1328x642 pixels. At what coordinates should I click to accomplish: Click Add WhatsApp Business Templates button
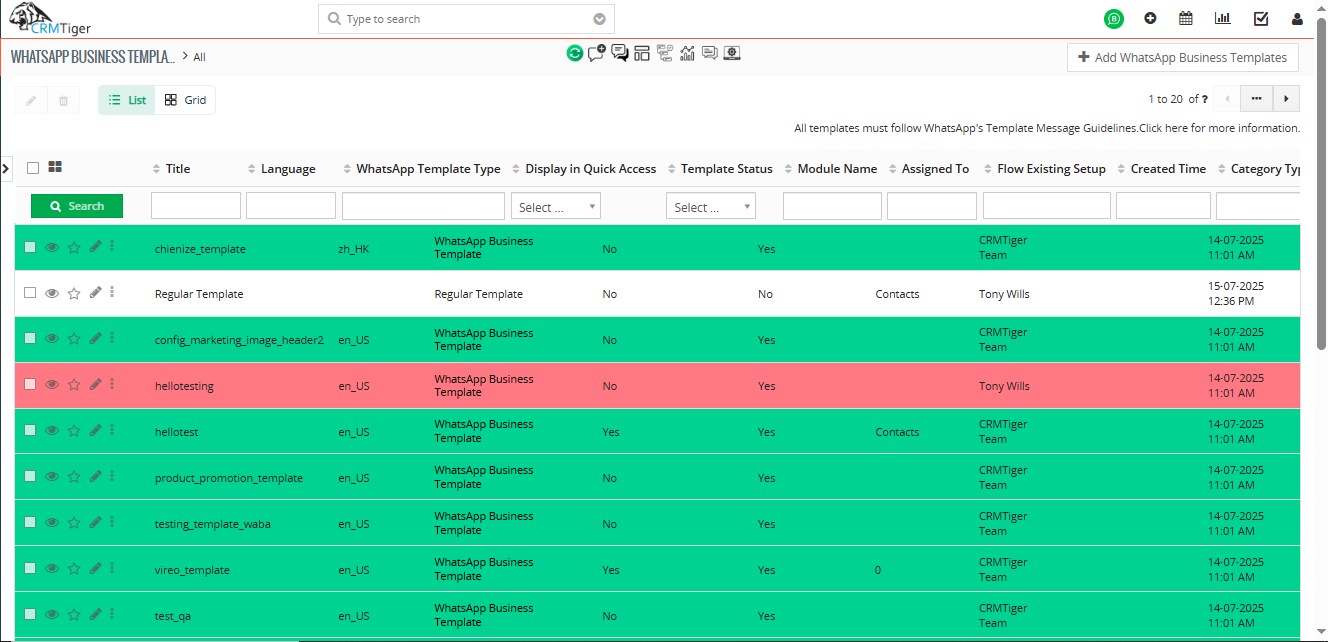[x=1183, y=57]
